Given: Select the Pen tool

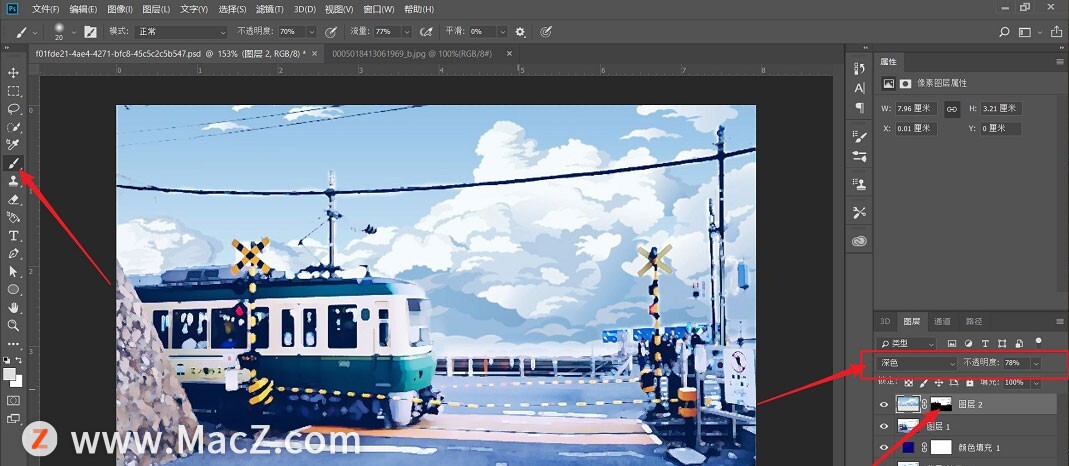Looking at the screenshot, I should 13,253.
